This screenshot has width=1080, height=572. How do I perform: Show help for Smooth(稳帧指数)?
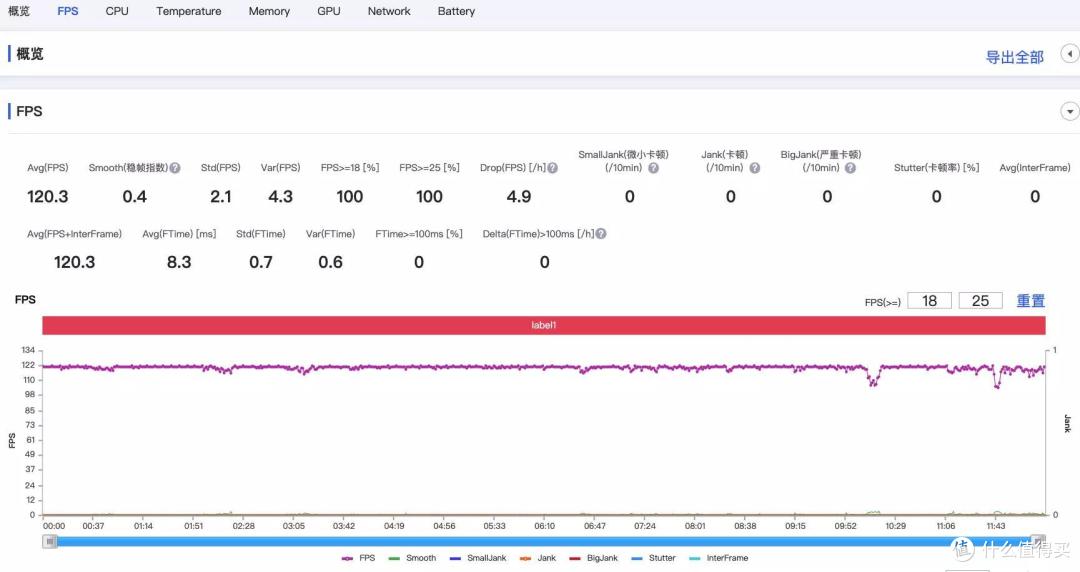point(175,167)
